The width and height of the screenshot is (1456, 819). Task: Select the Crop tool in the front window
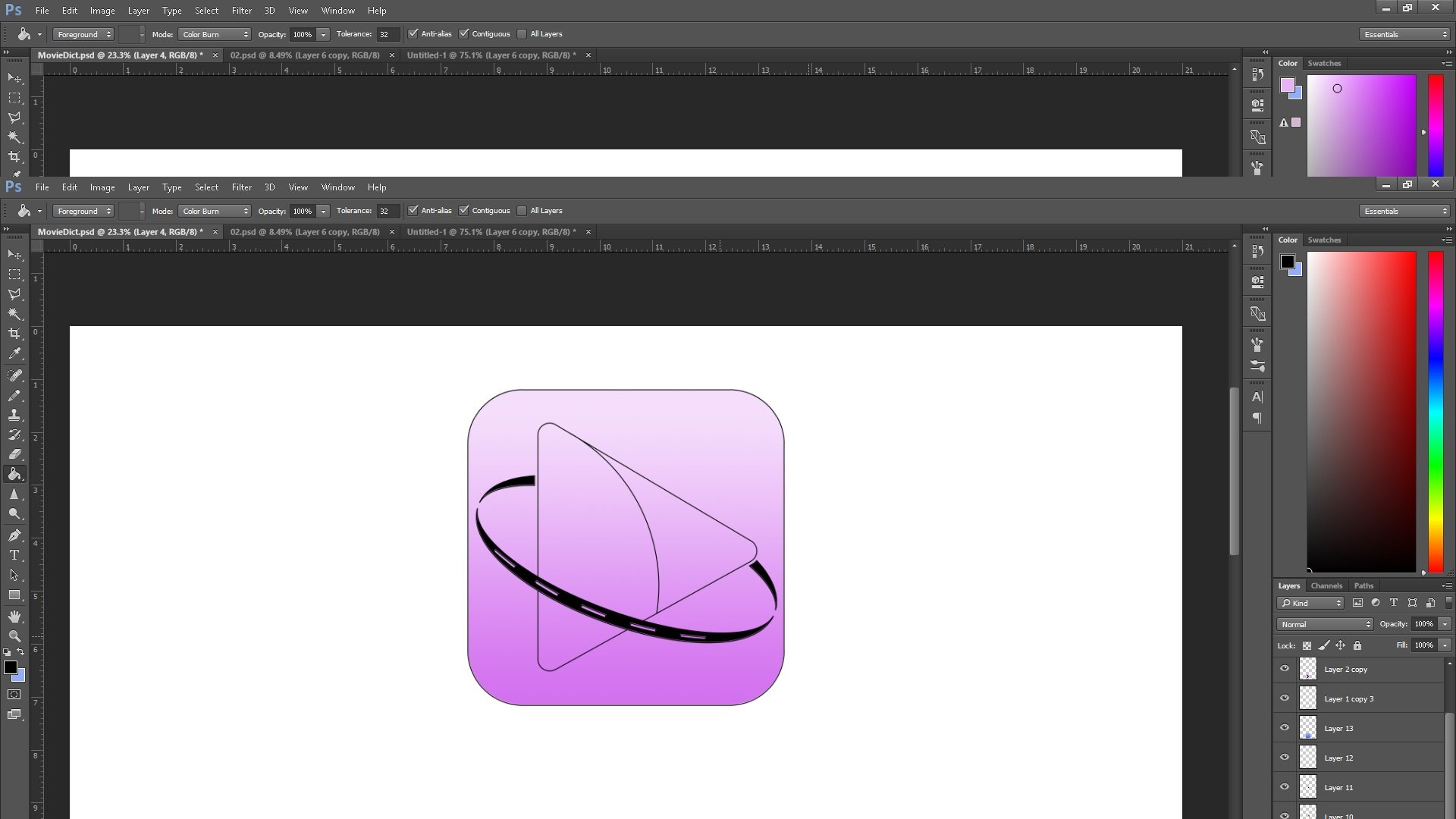14,334
